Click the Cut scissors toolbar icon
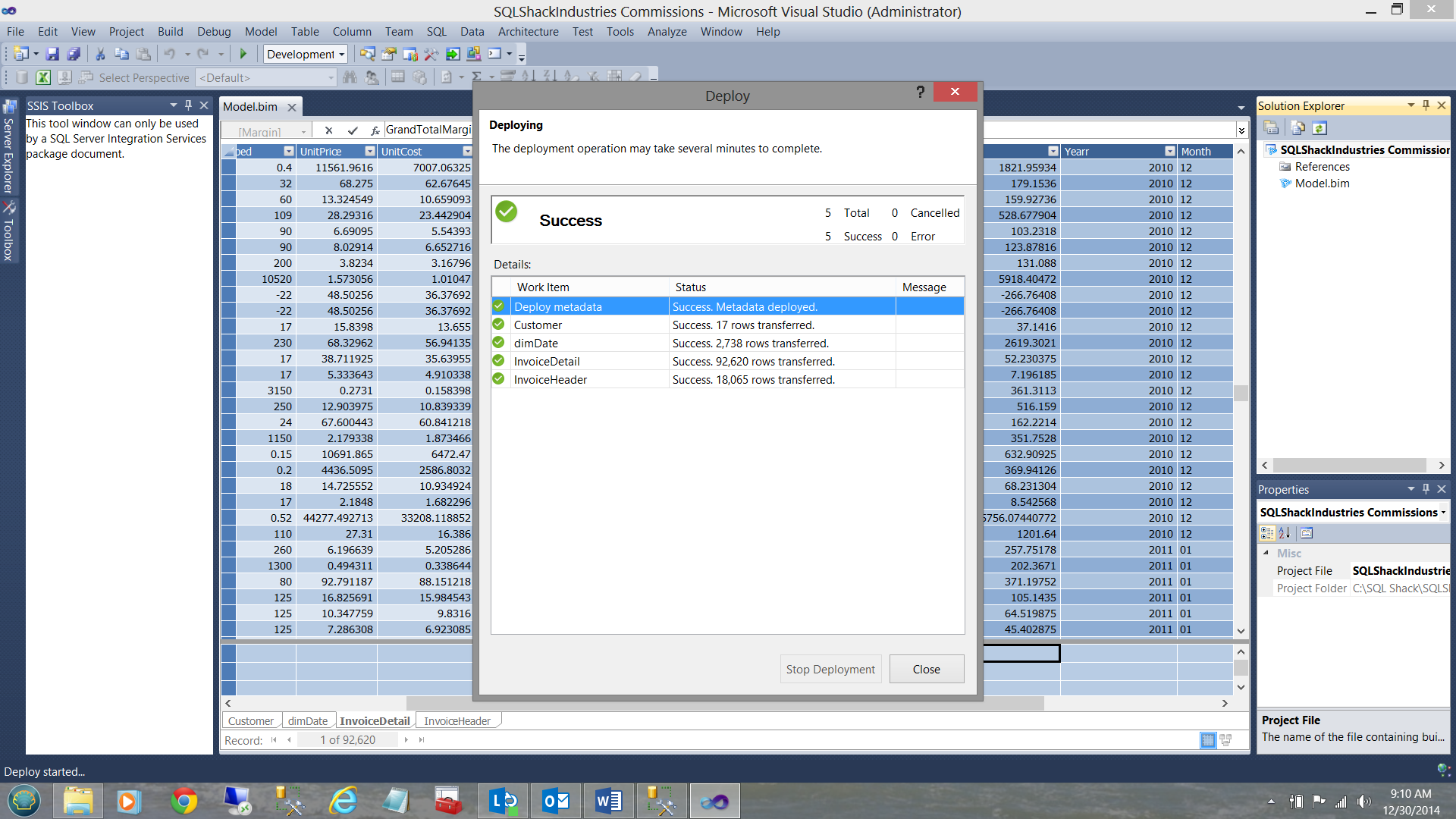The height and width of the screenshot is (819, 1456). point(99,54)
